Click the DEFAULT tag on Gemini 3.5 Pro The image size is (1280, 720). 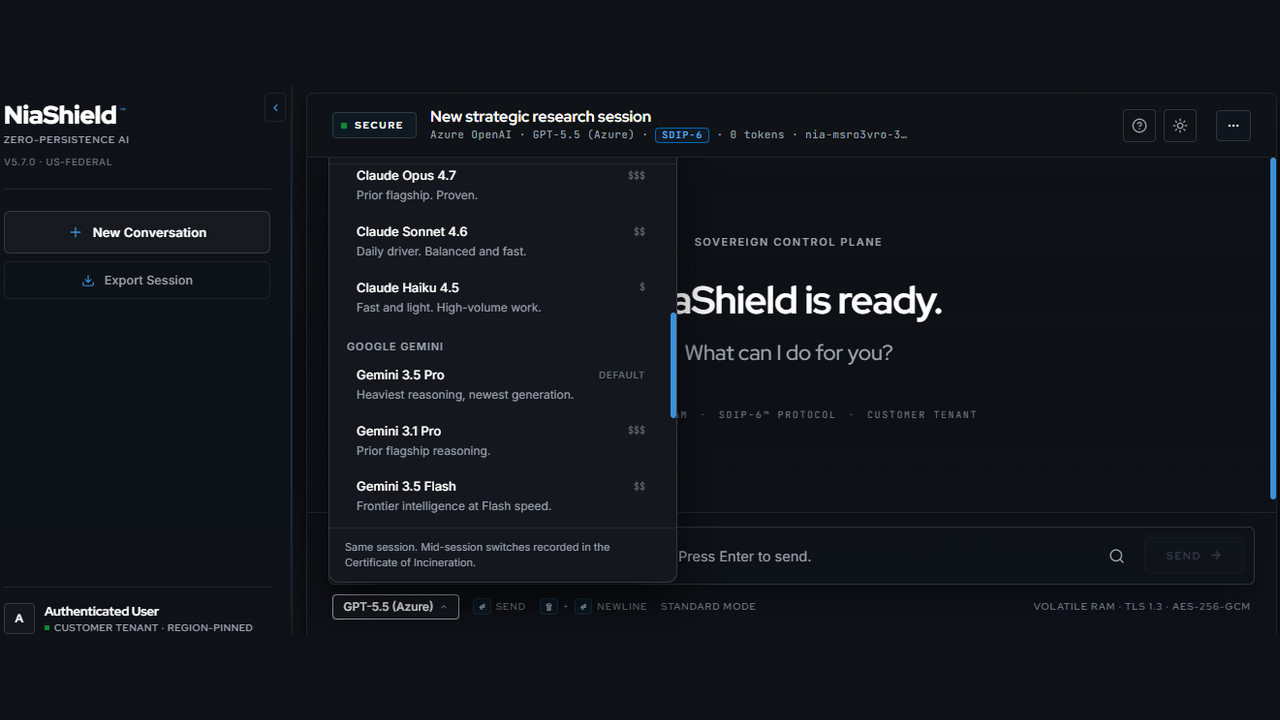[x=621, y=375]
